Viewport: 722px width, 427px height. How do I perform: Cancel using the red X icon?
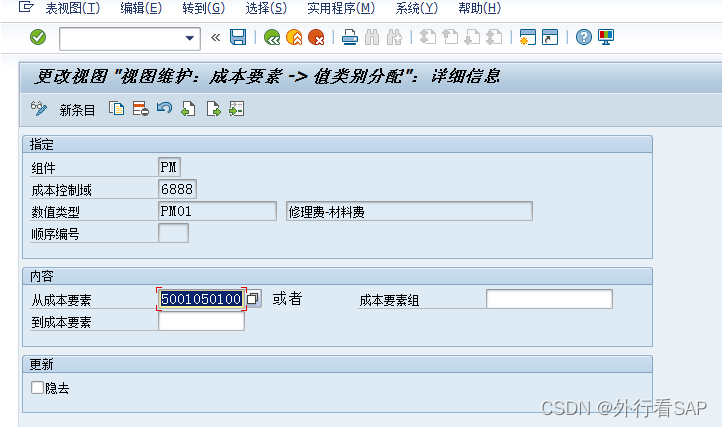point(316,37)
